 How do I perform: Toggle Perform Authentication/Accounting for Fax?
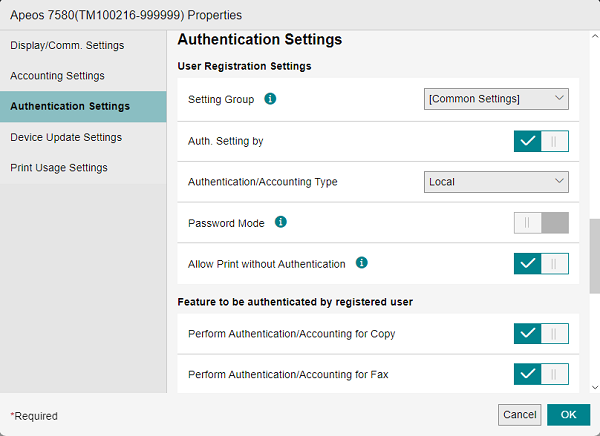coord(541,374)
